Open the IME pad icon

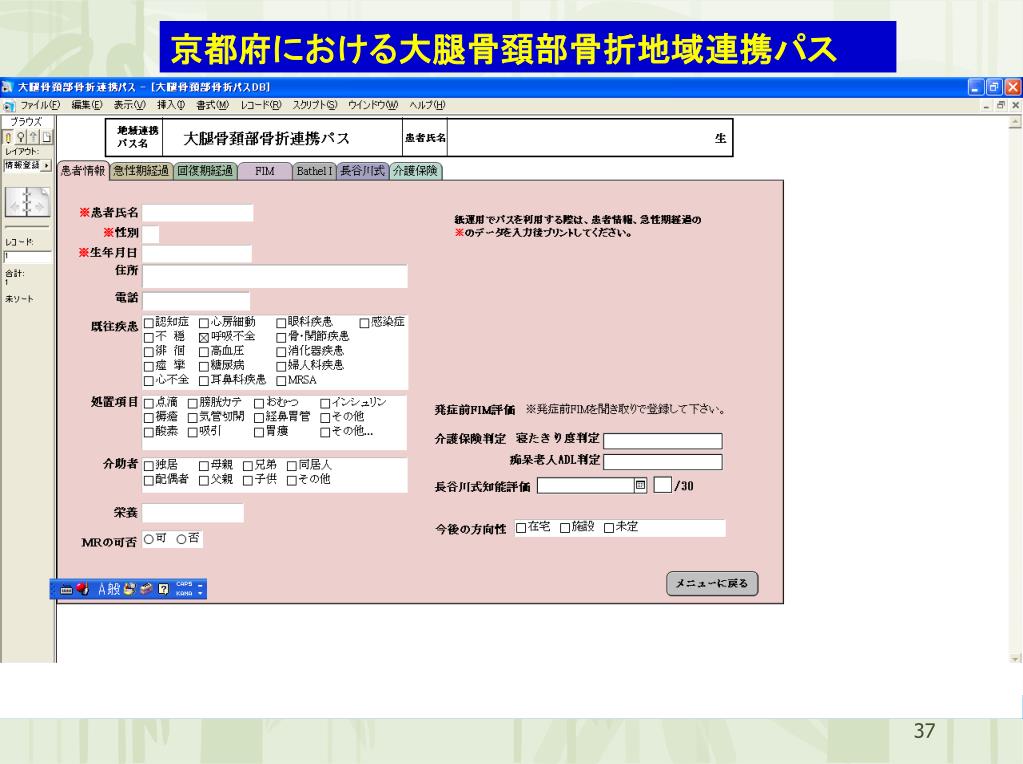(129, 589)
